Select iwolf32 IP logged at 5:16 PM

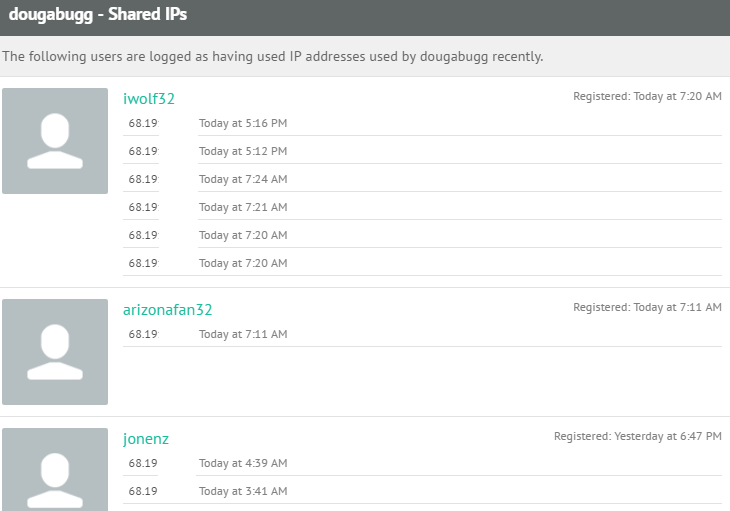(143, 123)
